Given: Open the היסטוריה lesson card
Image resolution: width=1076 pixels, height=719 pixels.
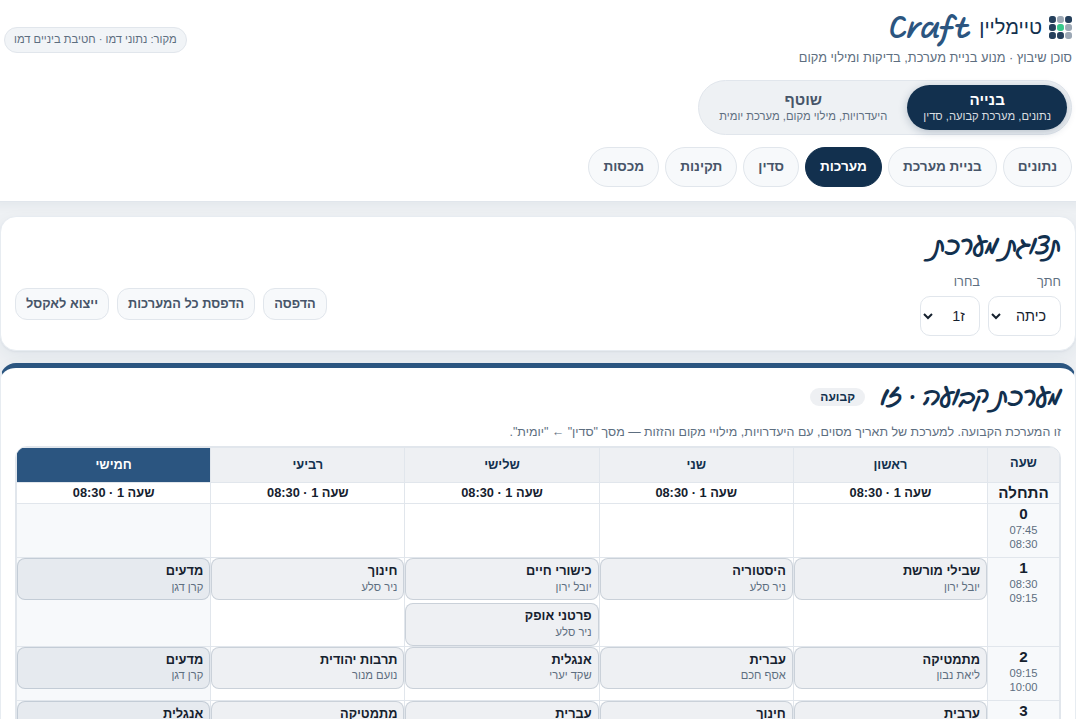Looking at the screenshot, I should 696,579.
